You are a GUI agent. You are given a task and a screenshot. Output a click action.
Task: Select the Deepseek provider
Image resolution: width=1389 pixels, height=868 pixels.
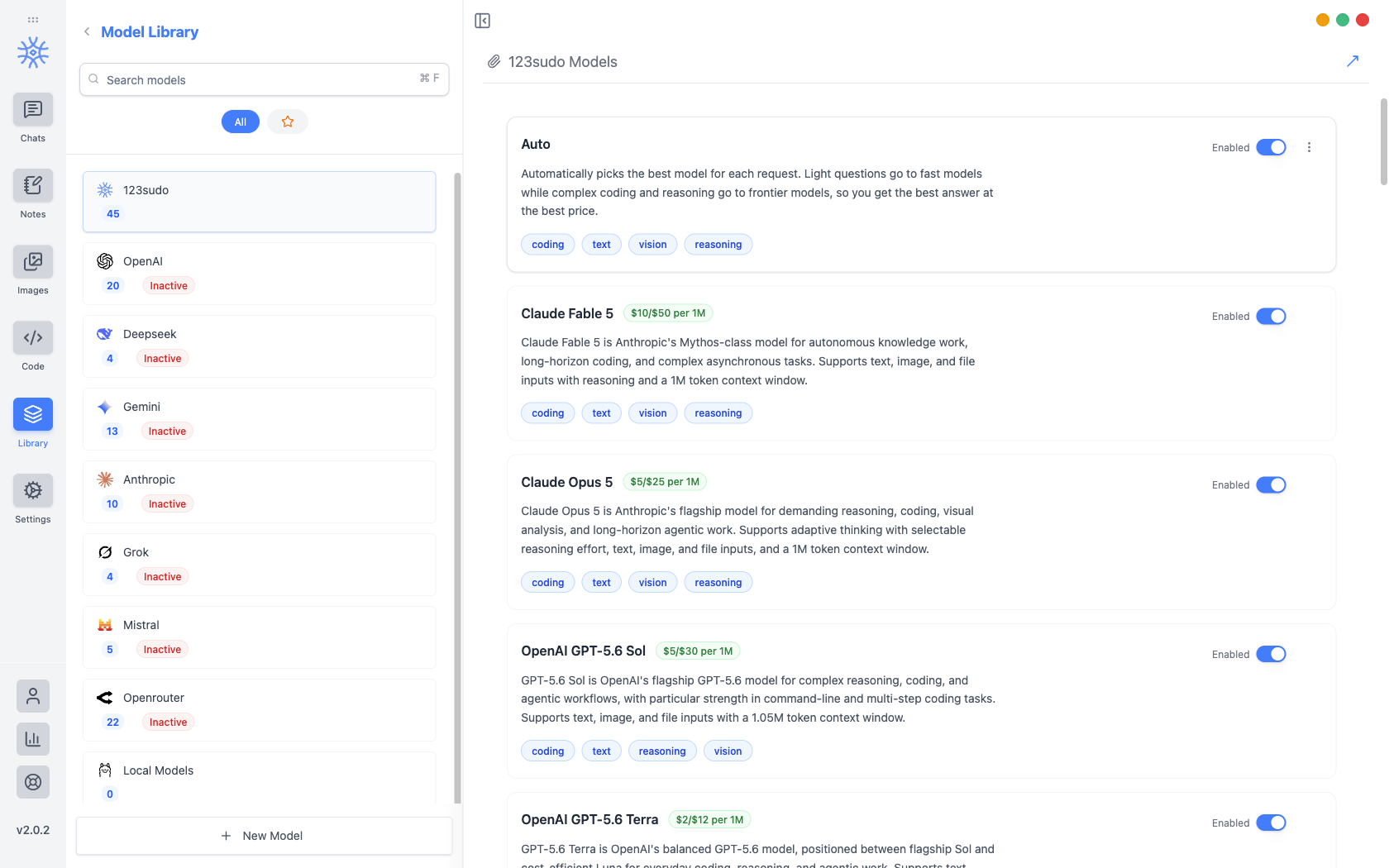coord(260,346)
